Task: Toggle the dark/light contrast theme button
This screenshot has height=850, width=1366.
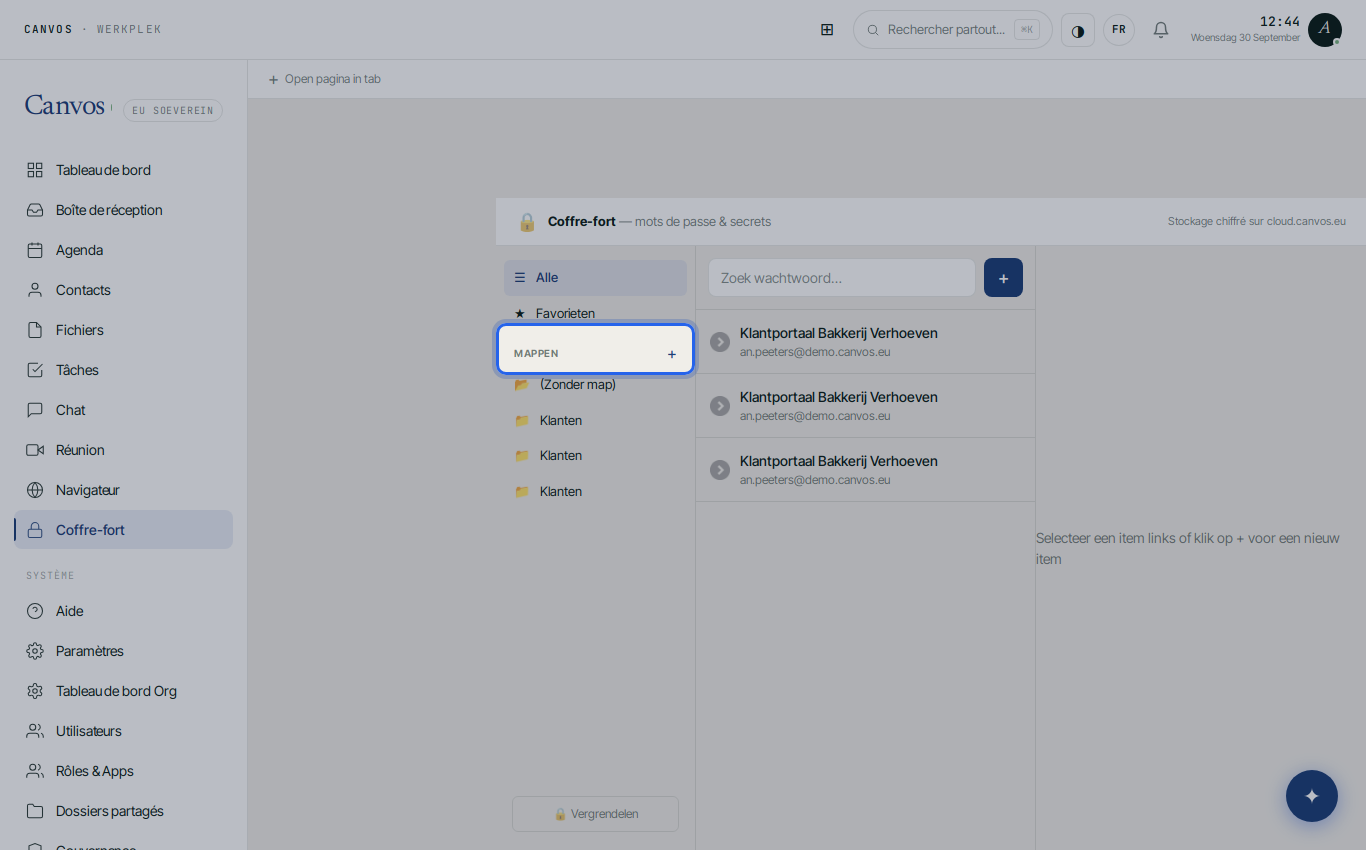Action: click(1078, 30)
